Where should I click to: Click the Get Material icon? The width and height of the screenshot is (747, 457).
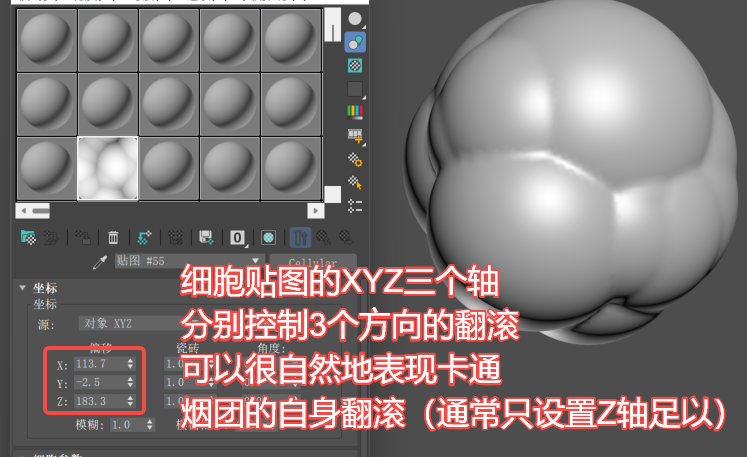pos(28,237)
